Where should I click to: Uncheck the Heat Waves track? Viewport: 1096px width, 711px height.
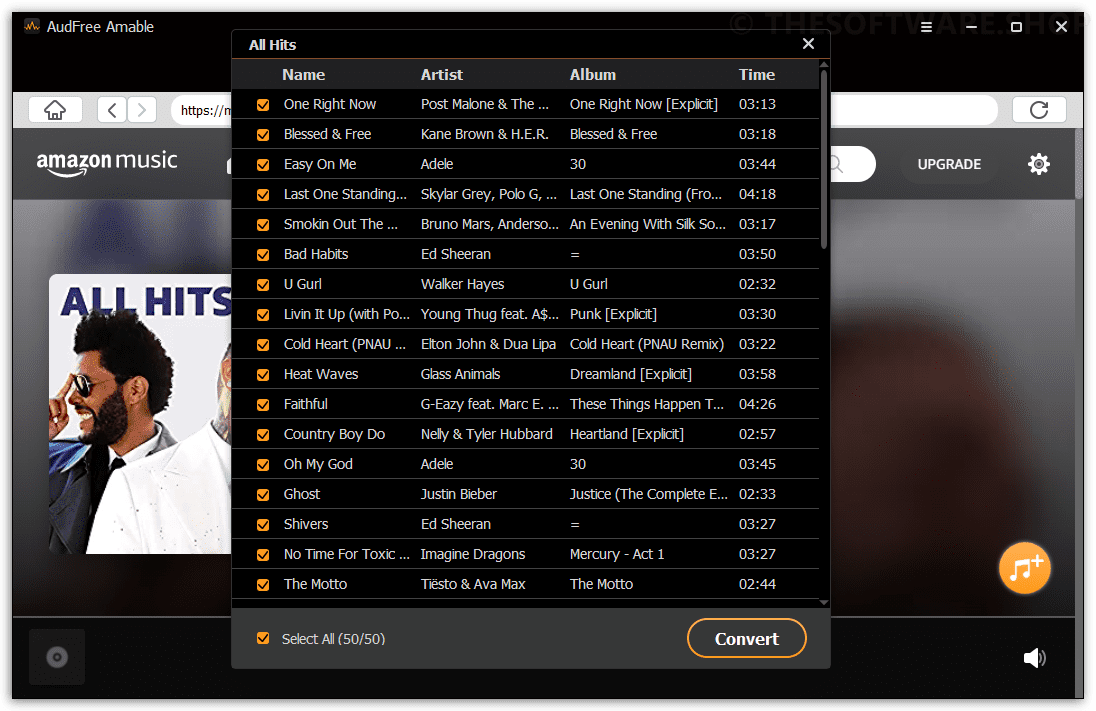tap(263, 375)
